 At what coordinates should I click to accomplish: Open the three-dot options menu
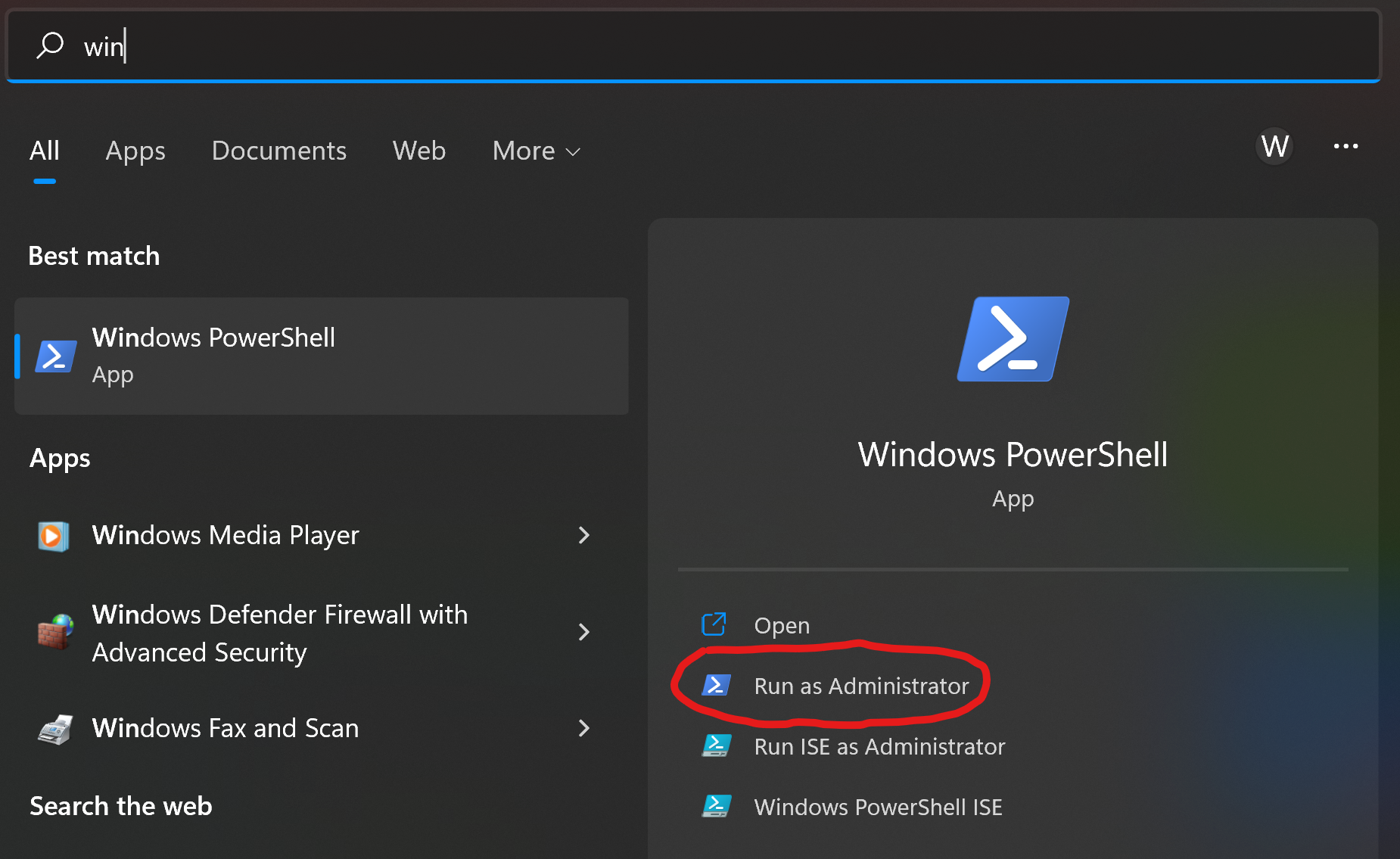[1346, 146]
